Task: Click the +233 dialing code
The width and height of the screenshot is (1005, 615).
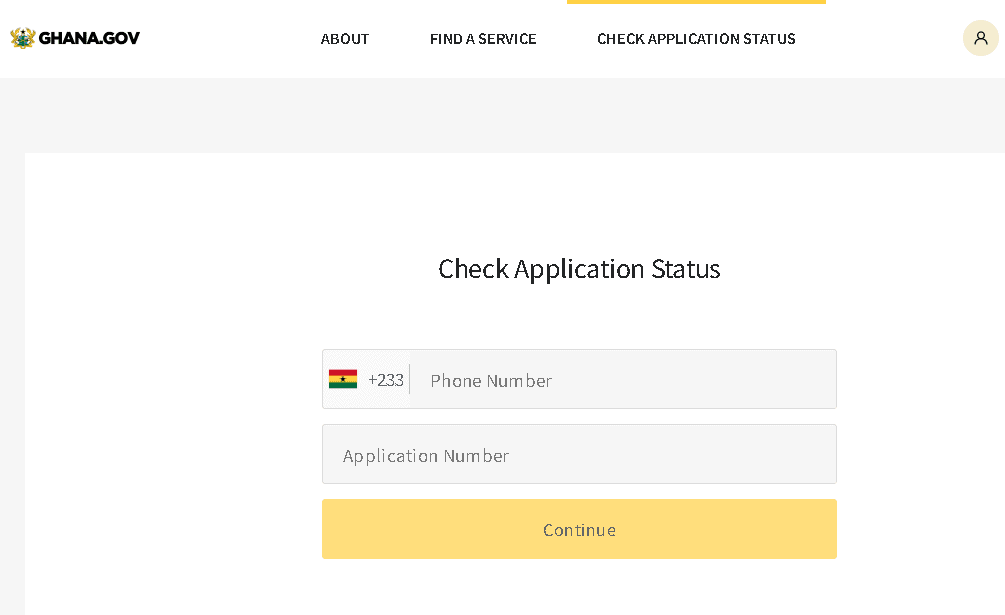Action: click(x=386, y=380)
